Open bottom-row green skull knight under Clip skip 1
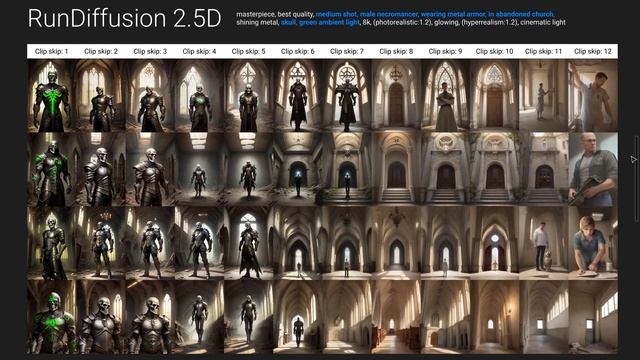This screenshot has width=640, height=360. pyautogui.click(x=51, y=317)
